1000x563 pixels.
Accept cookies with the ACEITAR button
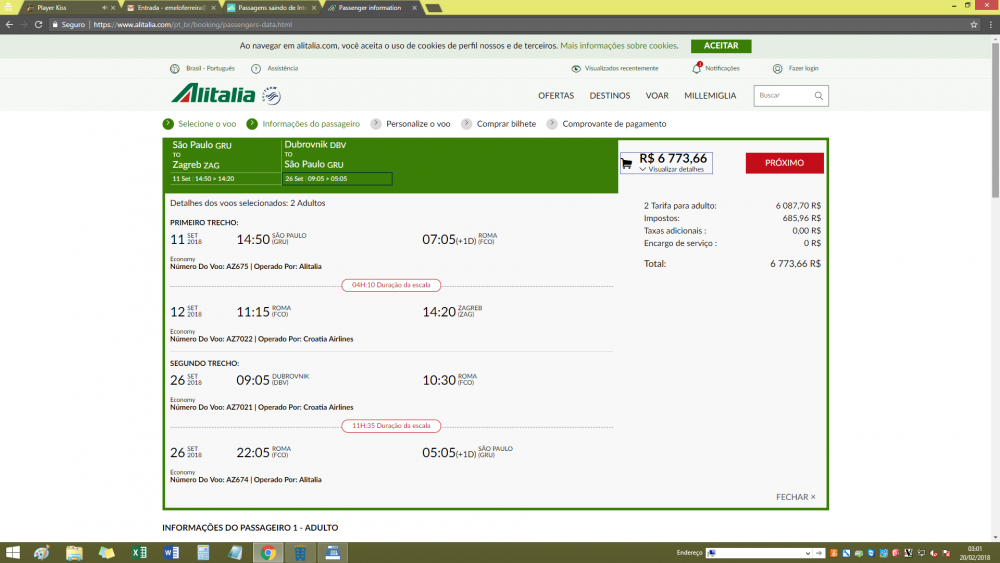pyautogui.click(x=720, y=46)
